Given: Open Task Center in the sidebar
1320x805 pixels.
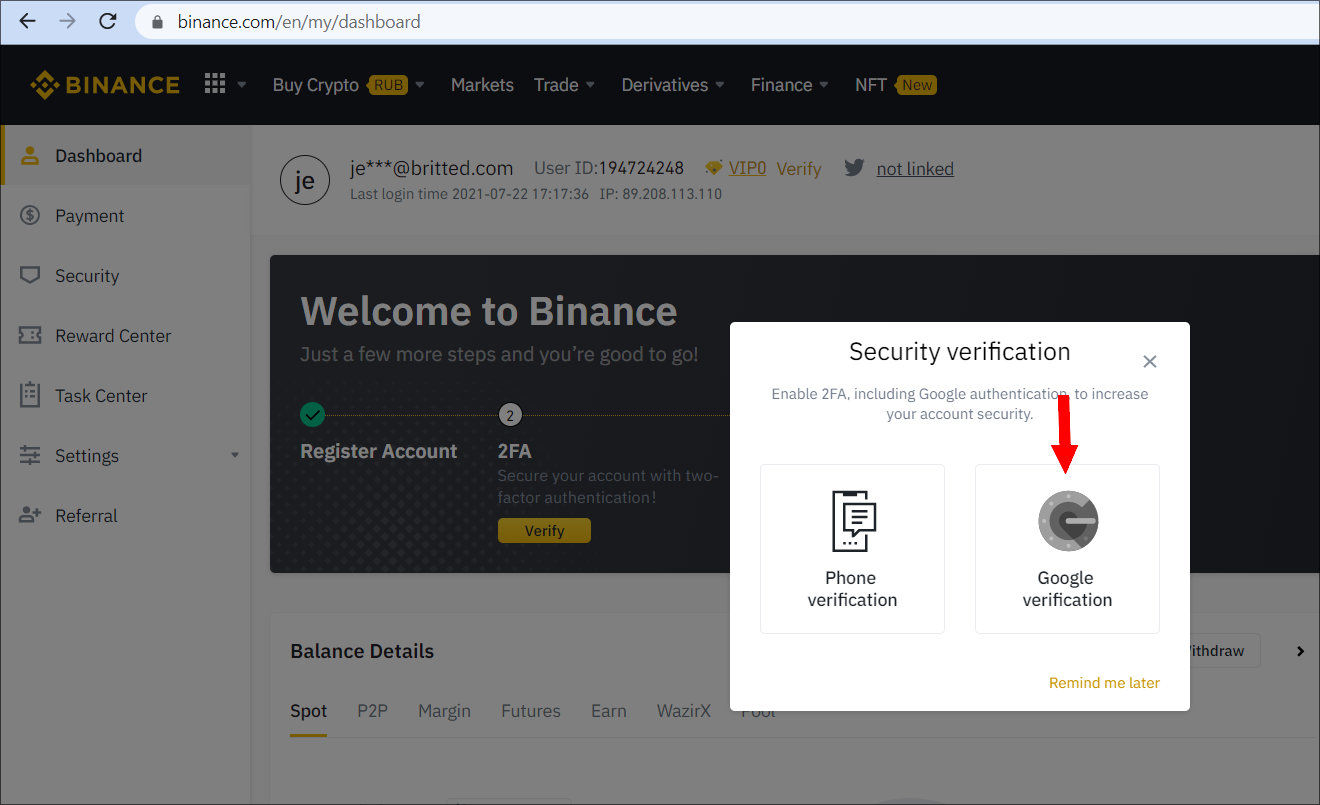Looking at the screenshot, I should (x=125, y=396).
